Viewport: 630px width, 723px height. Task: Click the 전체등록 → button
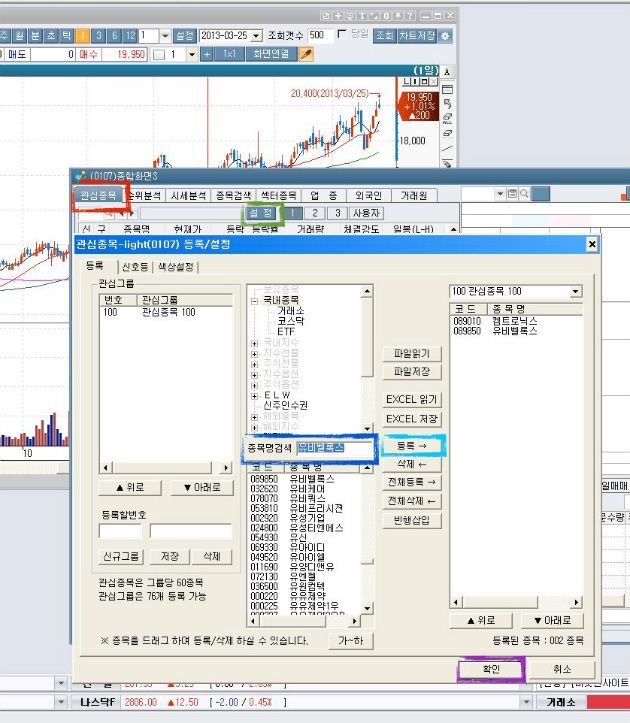click(x=412, y=482)
